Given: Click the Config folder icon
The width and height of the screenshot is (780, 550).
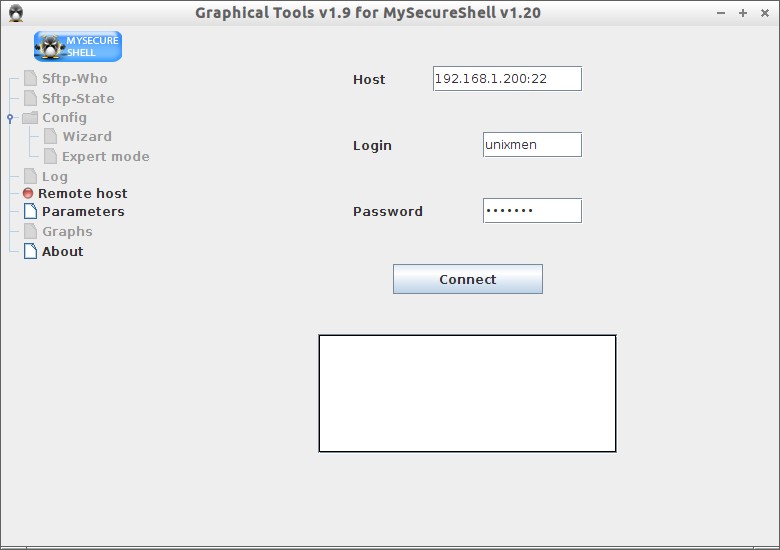Looking at the screenshot, I should pos(30,117).
